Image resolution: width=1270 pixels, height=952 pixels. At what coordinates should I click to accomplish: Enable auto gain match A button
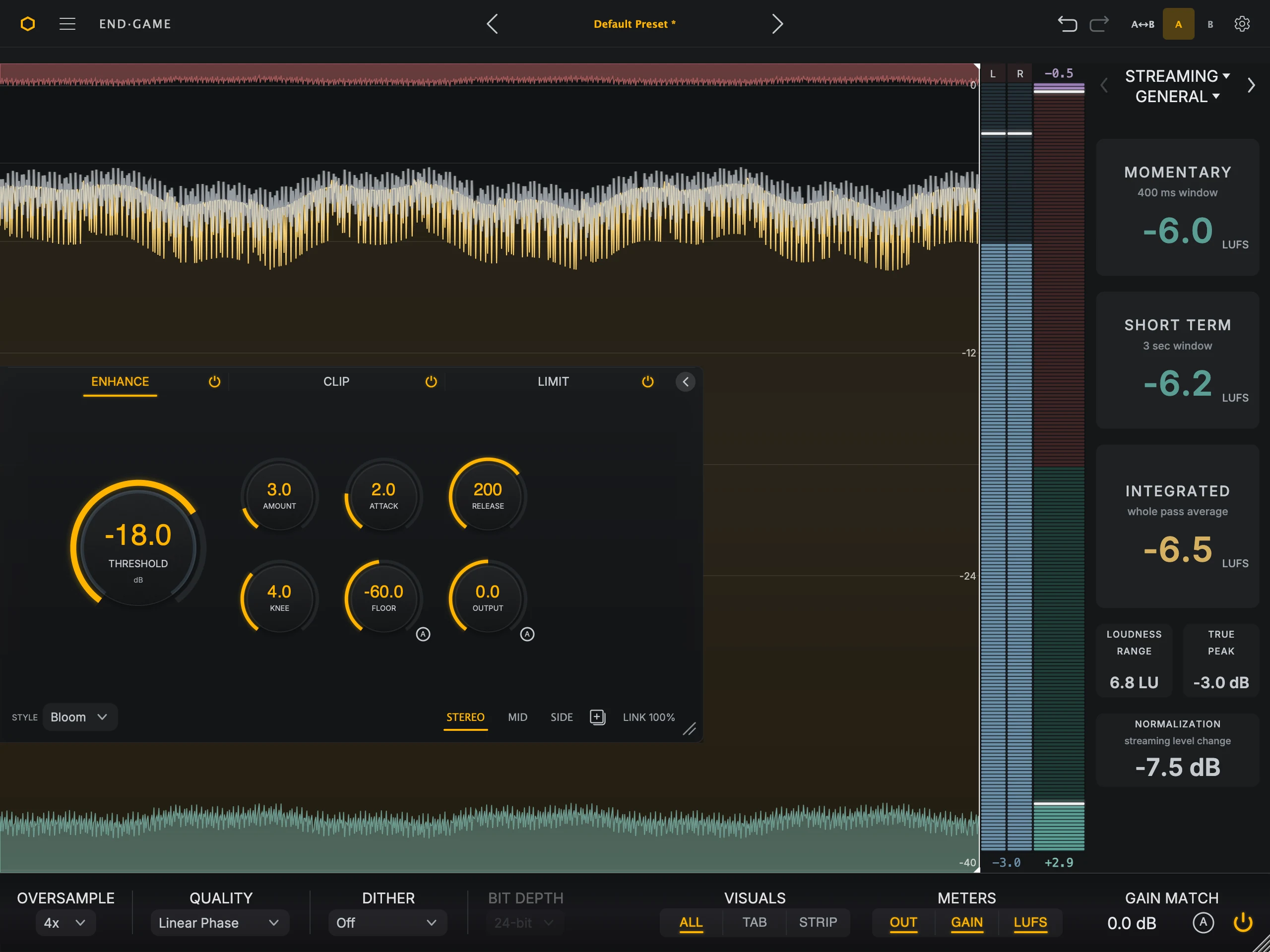pos(1204,923)
